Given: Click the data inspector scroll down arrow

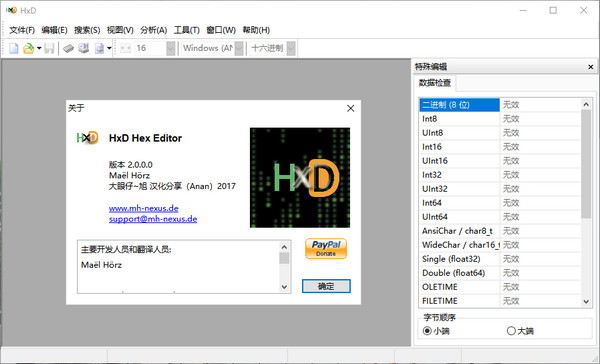Looking at the screenshot, I should (586, 302).
